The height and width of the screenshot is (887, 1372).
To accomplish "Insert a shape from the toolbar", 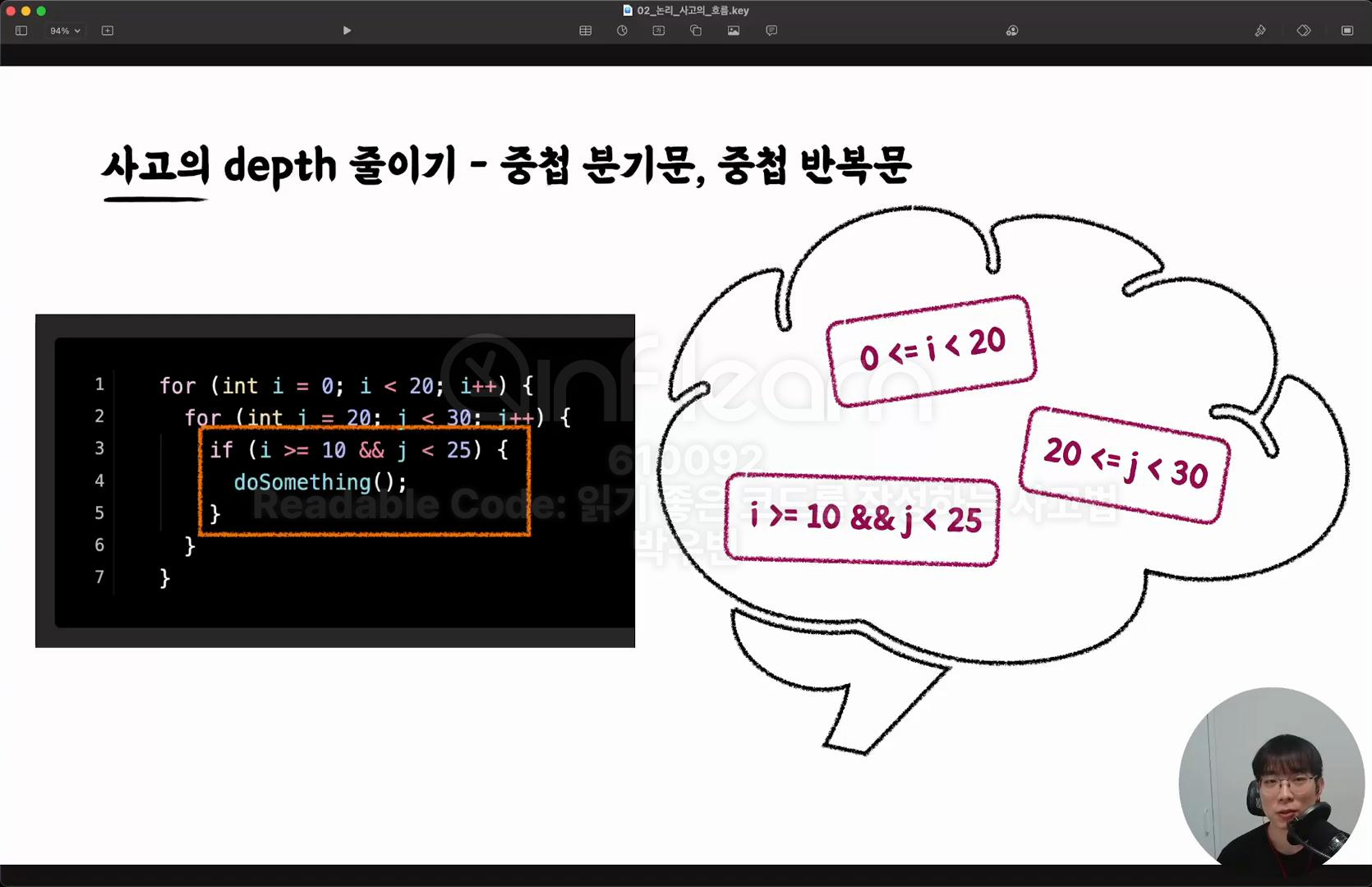I will click(x=696, y=30).
